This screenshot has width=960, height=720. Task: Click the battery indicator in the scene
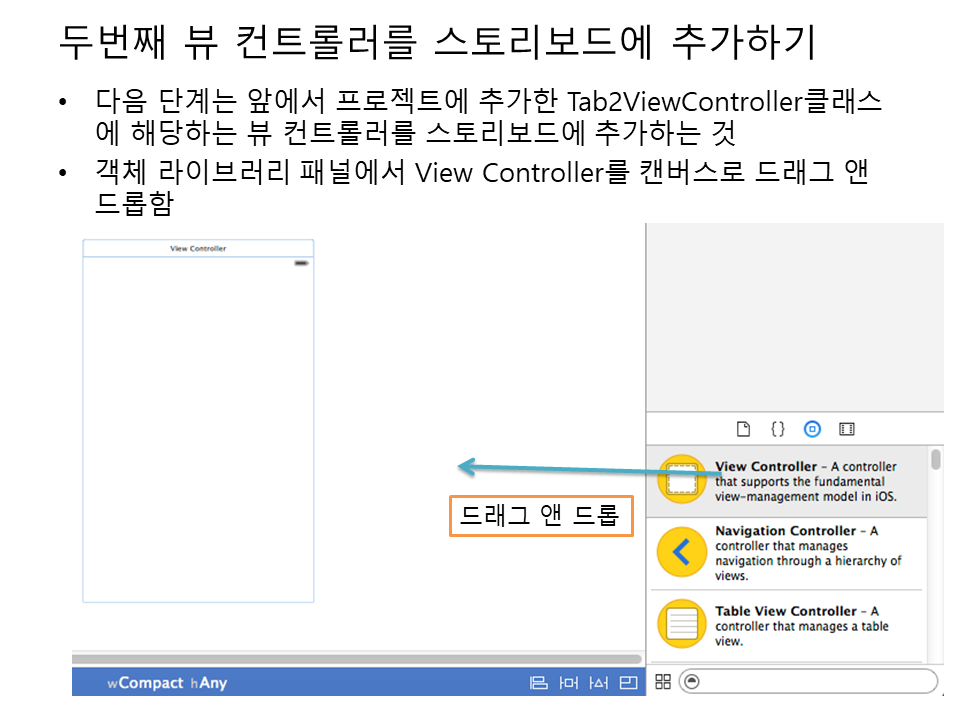pyautogui.click(x=301, y=263)
